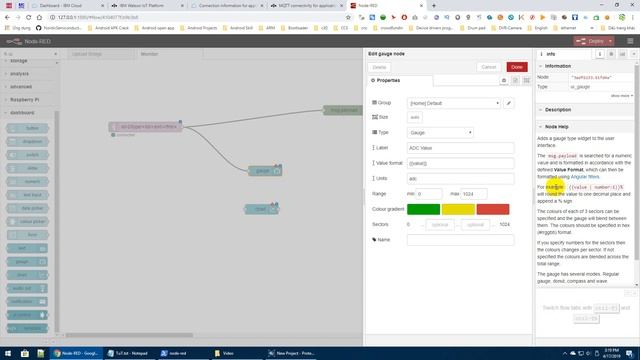640x360 pixels.
Task: Click the Done button in the gauge editor
Action: [x=517, y=67]
